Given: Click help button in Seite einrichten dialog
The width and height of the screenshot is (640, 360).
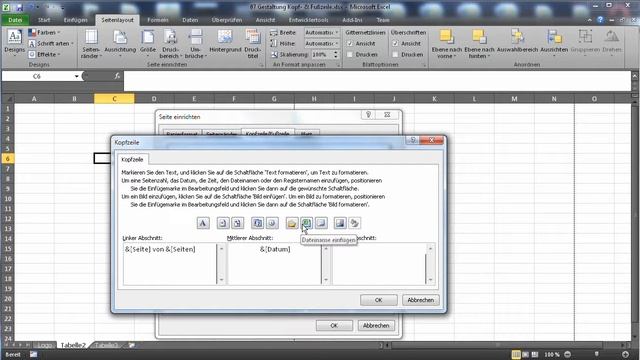Looking at the screenshot, I should click(x=368, y=115).
